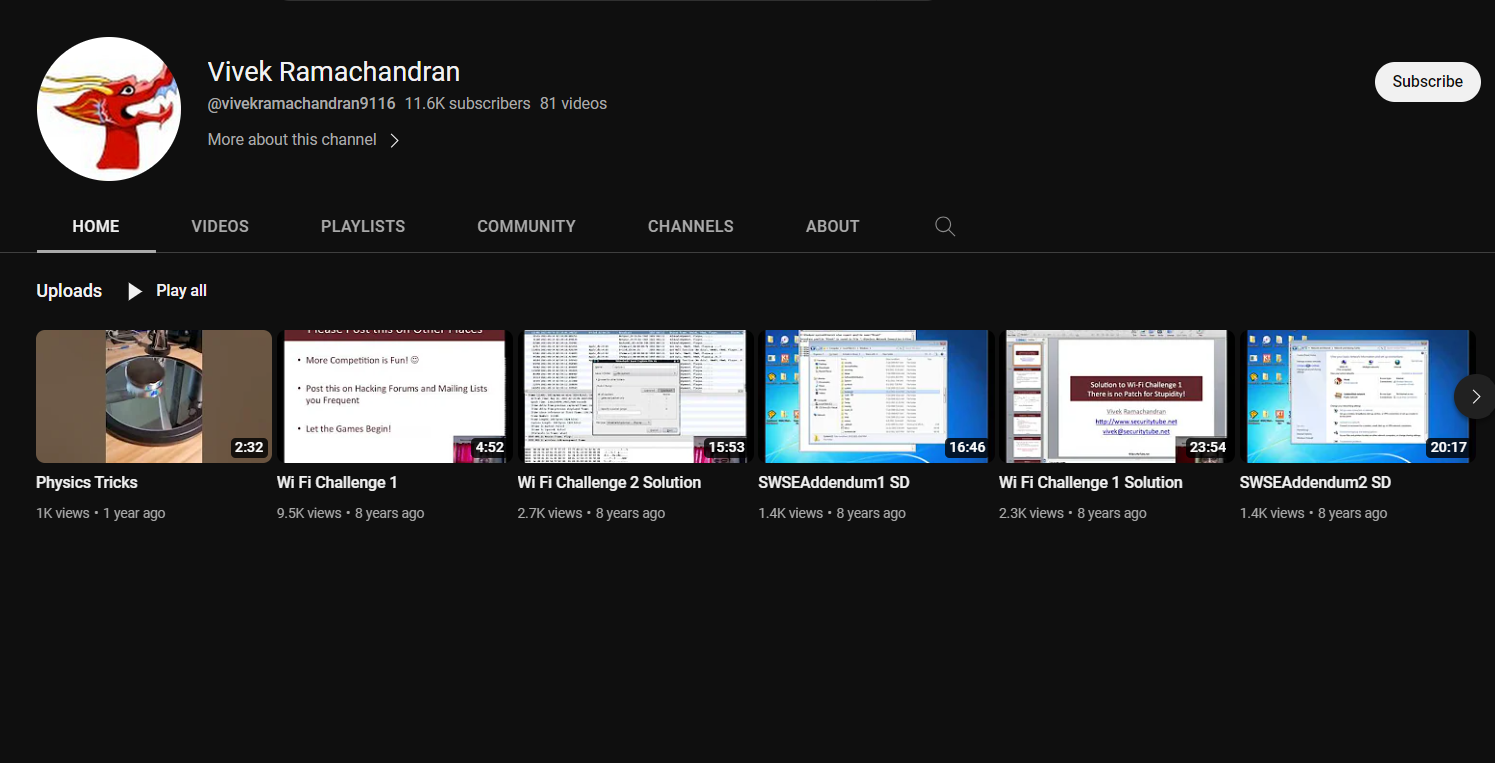Click the Wi Fi Challenge 1 Solution title

coord(1090,482)
